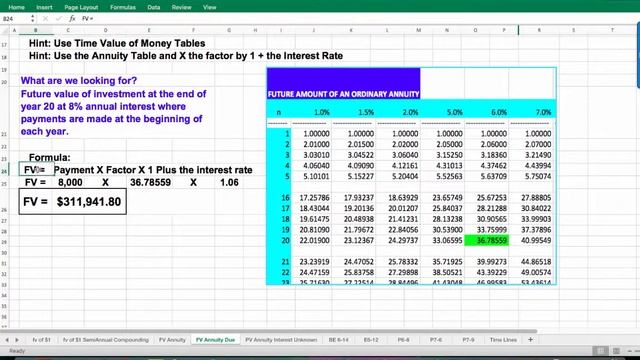Click the factor cell 36.78559 in formula row
The image size is (640, 360).
coord(150,182)
